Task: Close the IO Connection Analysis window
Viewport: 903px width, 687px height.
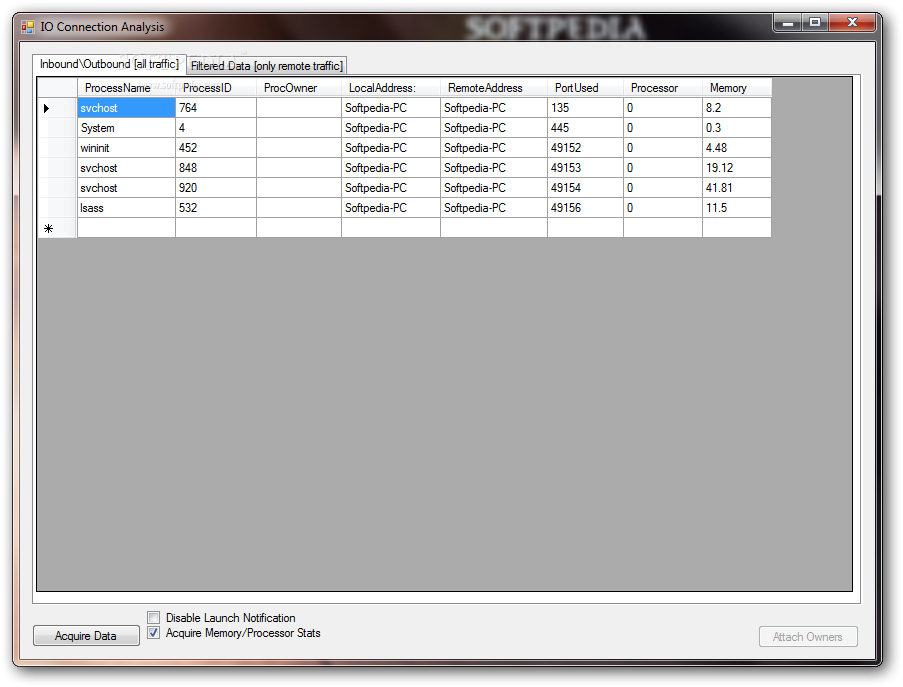Action: (852, 23)
